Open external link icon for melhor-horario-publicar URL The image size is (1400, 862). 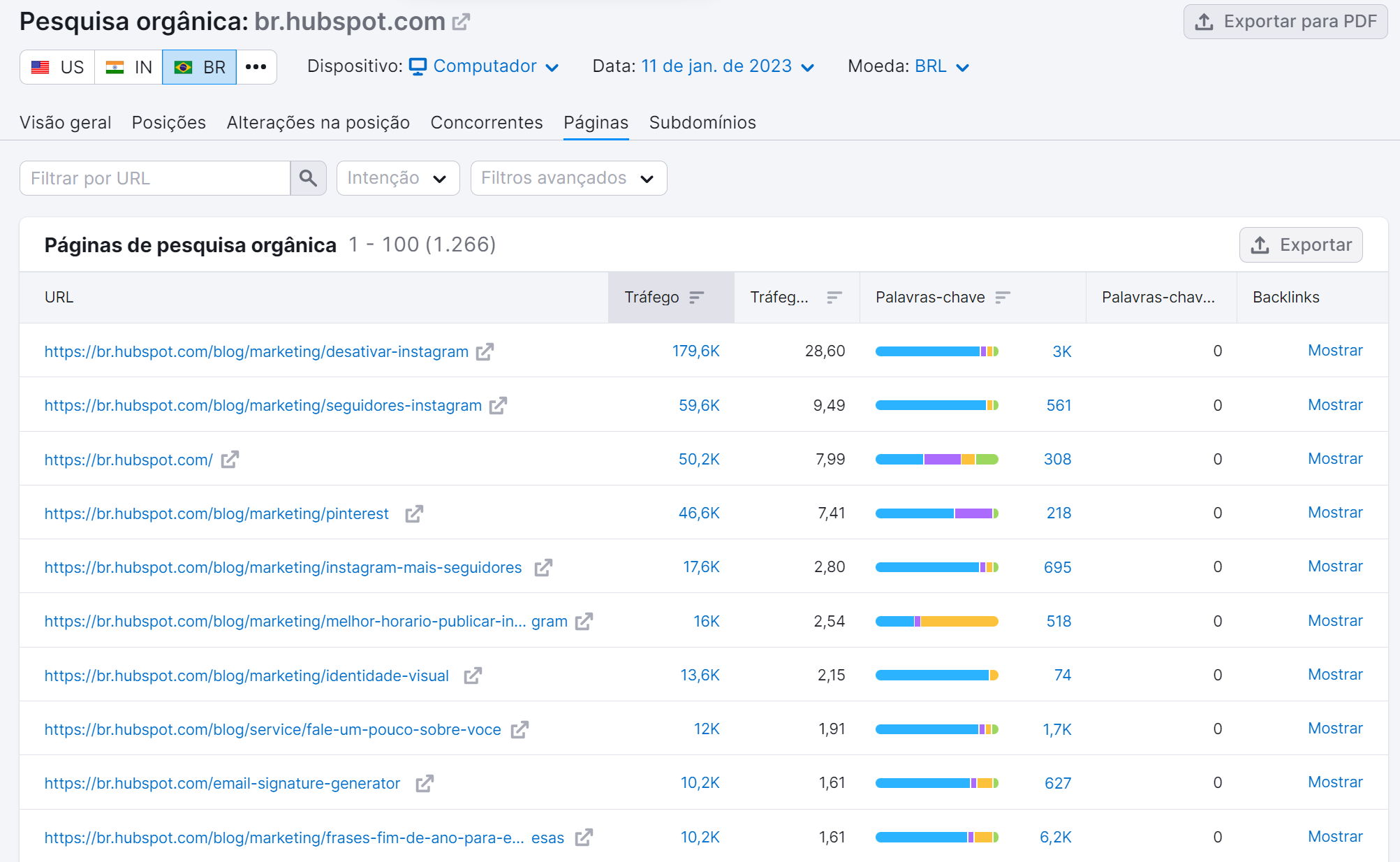584,621
